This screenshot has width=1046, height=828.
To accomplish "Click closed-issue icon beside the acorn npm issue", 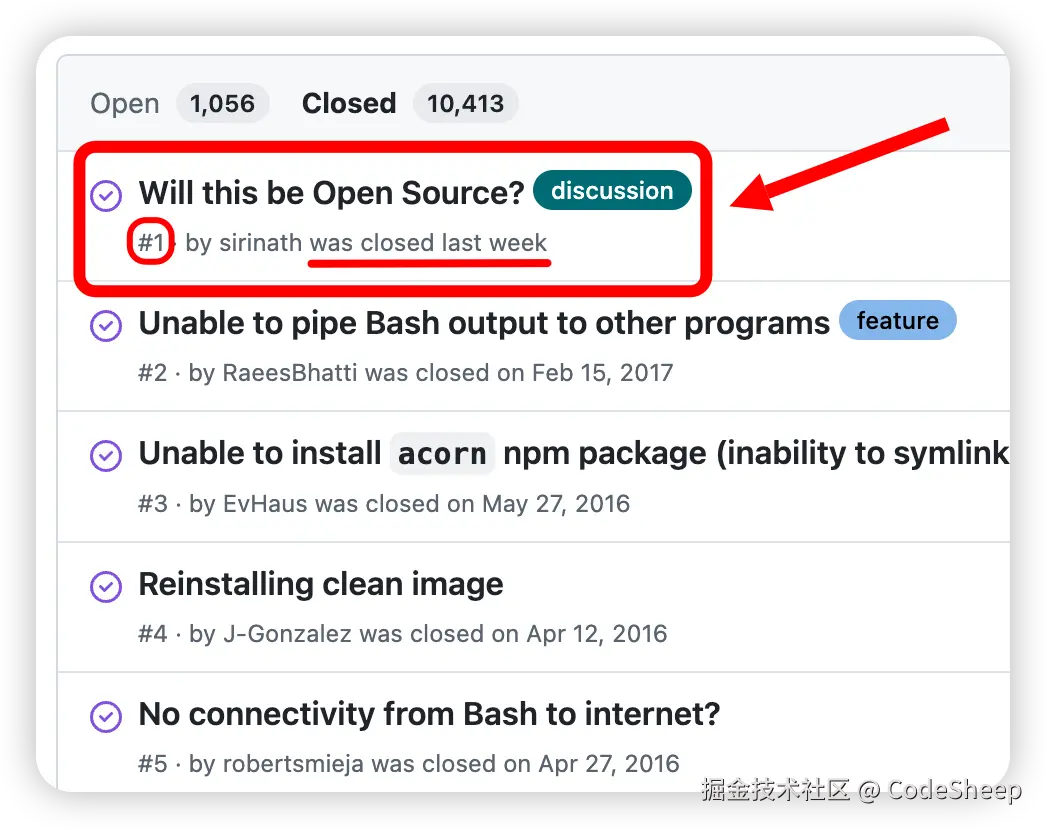I will pos(106,456).
